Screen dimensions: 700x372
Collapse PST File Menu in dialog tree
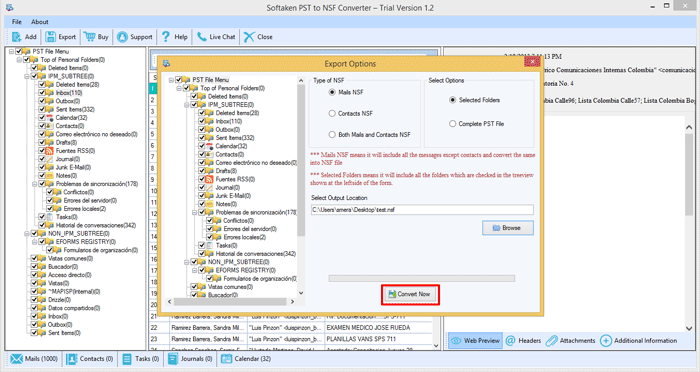tap(171, 80)
